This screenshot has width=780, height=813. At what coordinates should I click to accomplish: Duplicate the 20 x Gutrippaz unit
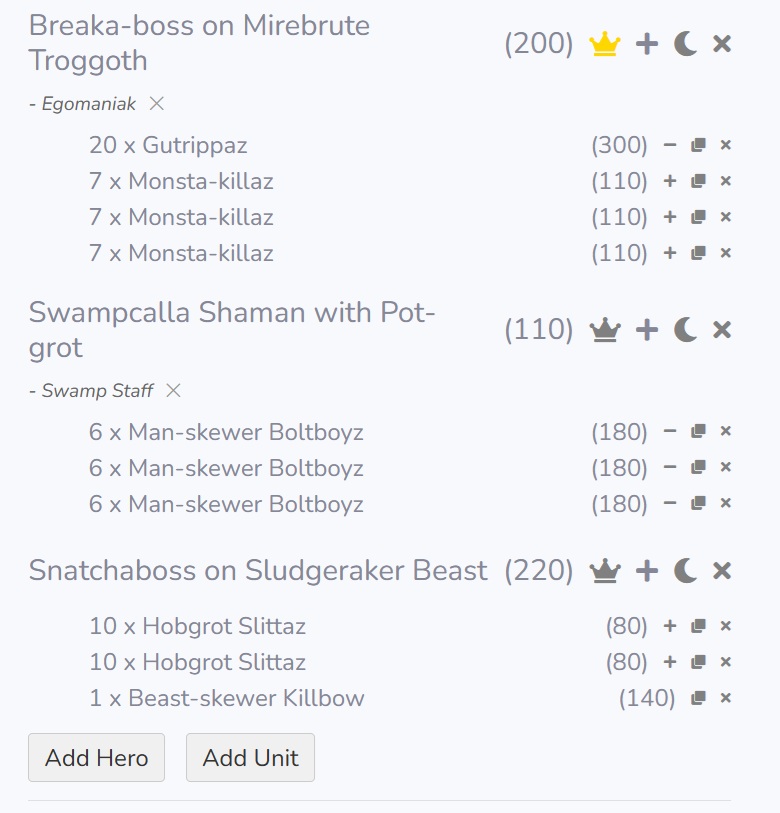point(698,145)
